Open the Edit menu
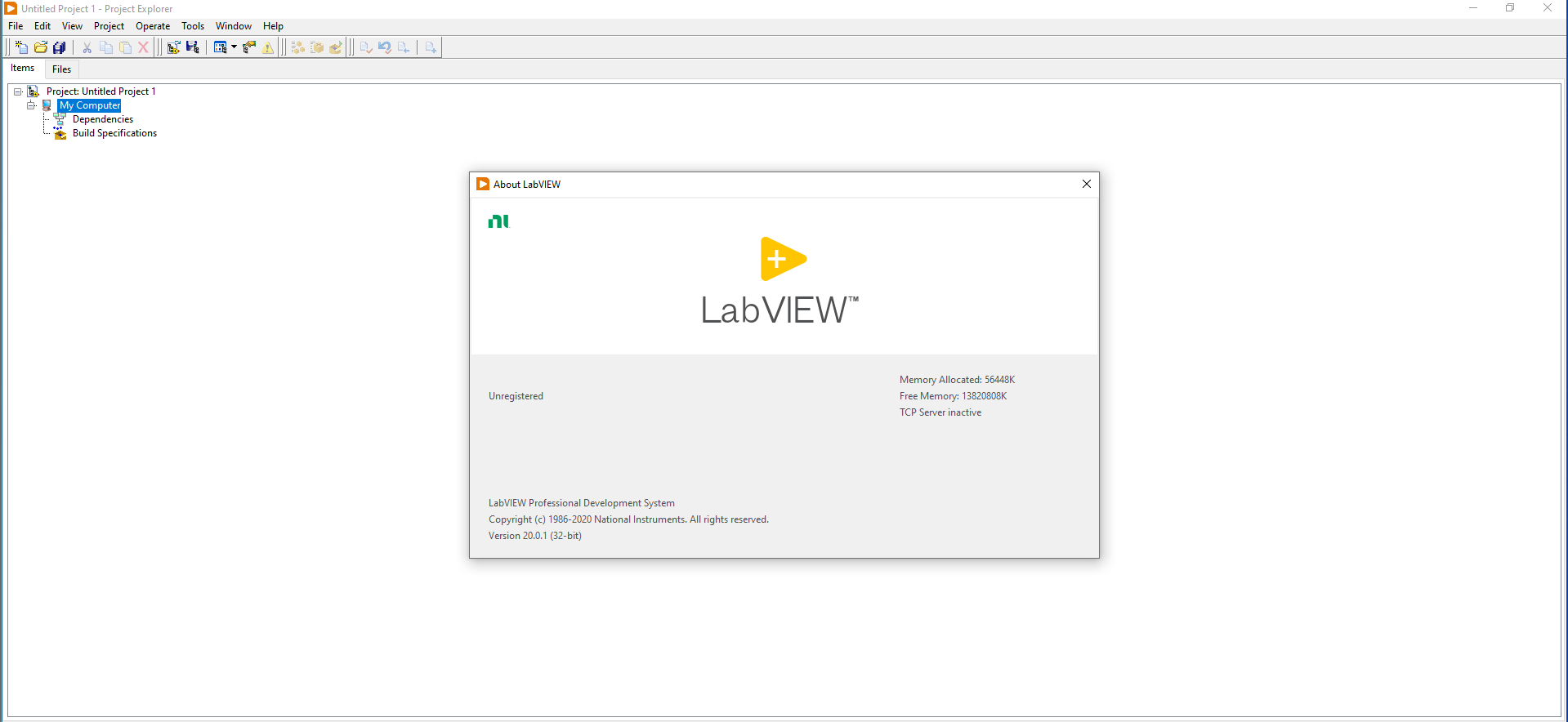The height and width of the screenshot is (722, 1568). (42, 26)
